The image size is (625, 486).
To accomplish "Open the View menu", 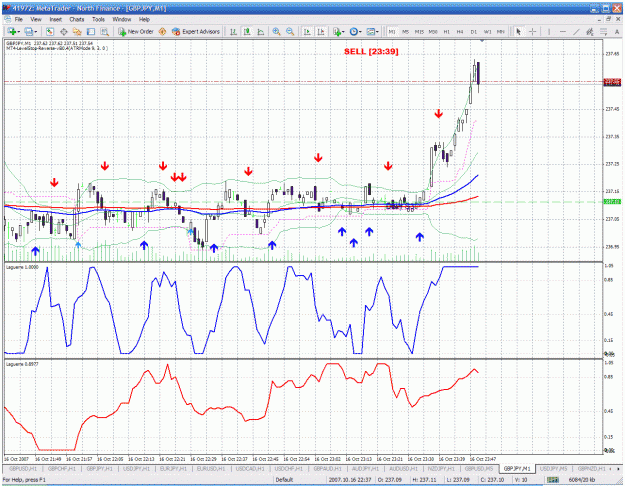I will pos(35,19).
